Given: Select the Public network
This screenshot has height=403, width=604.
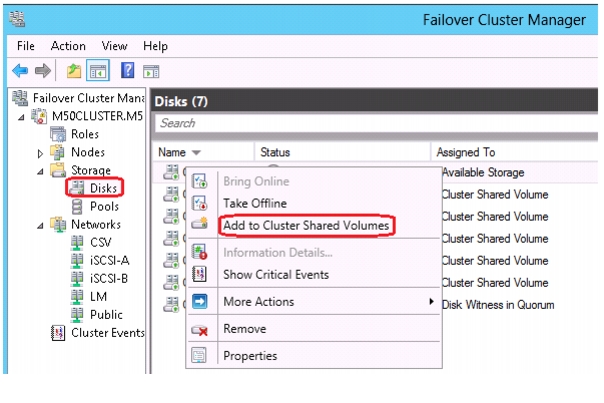Looking at the screenshot, I should point(106,314).
